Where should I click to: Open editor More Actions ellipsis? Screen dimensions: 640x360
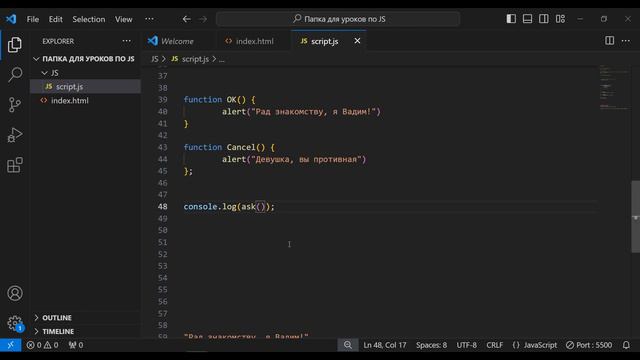click(x=626, y=40)
